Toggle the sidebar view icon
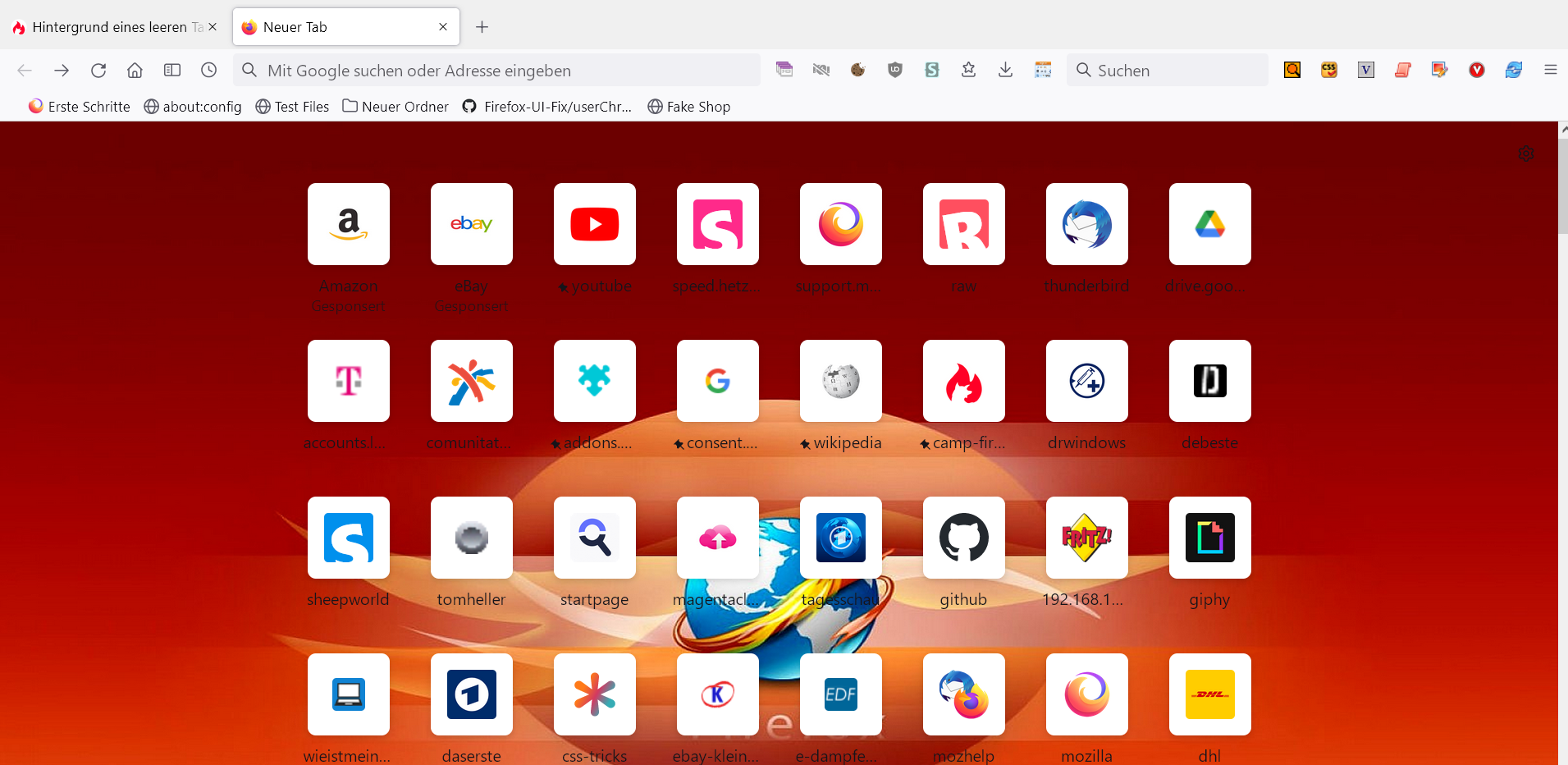1568x765 pixels. pos(172,71)
